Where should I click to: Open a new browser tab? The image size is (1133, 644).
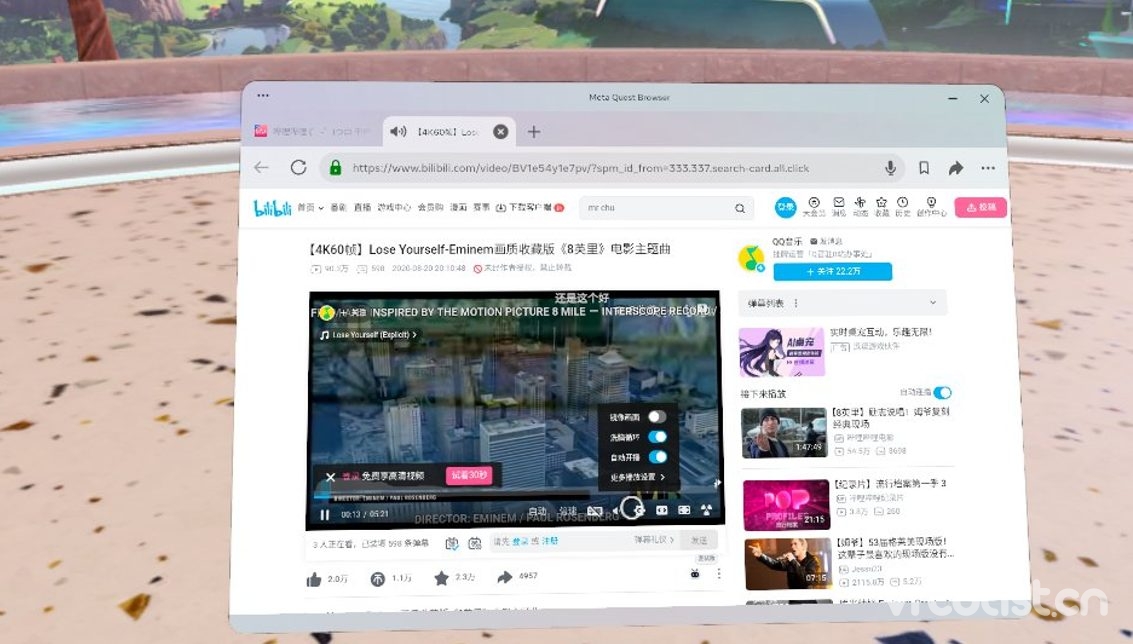pyautogui.click(x=533, y=132)
